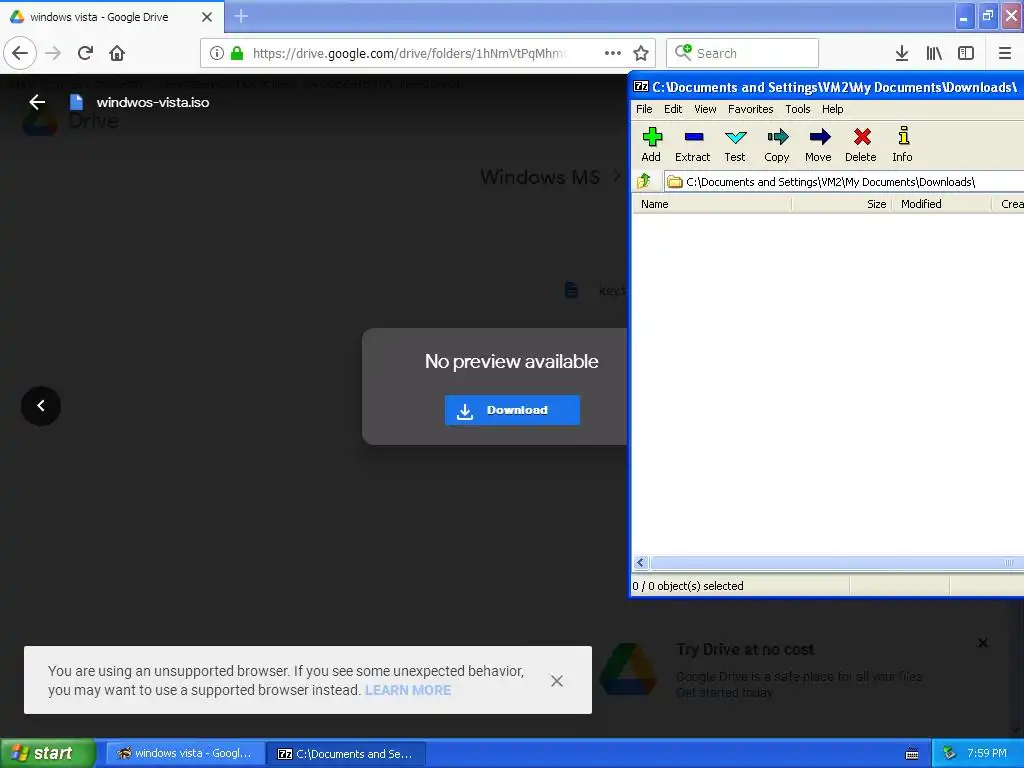Open 7-Zip Help menu
Viewport: 1024px width, 768px height.
pyautogui.click(x=832, y=109)
